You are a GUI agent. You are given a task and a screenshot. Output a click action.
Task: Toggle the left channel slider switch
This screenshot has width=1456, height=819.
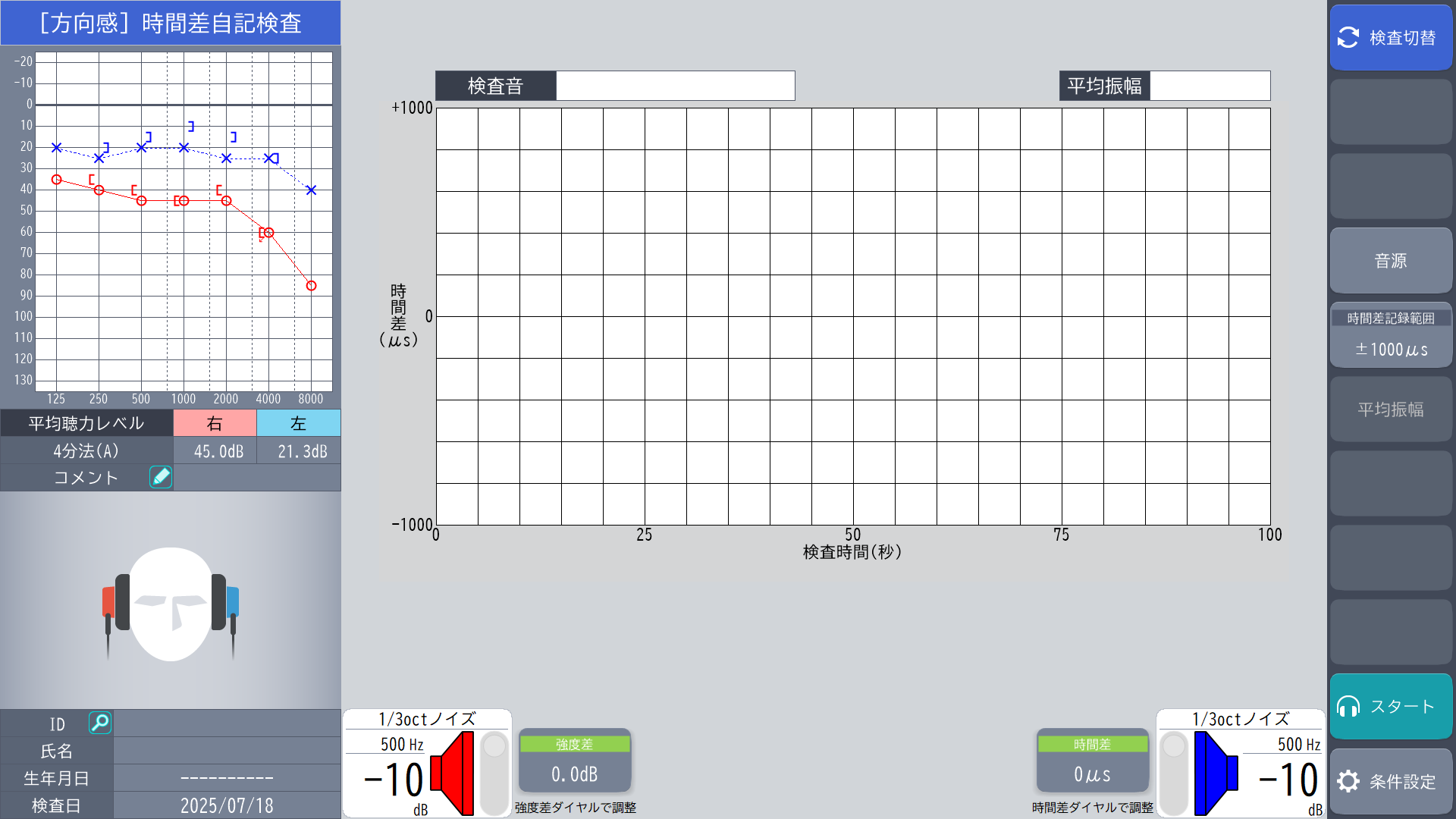point(1174,773)
